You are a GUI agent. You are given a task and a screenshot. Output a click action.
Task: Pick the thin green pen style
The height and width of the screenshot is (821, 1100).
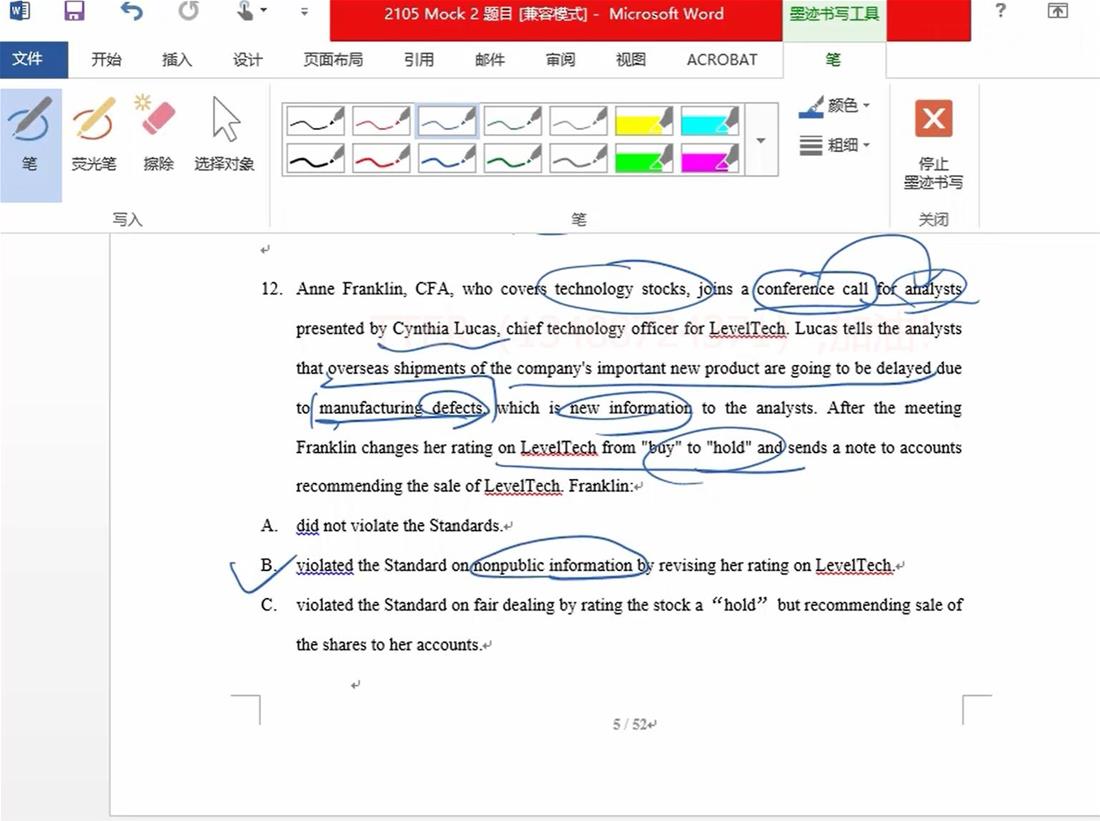tap(513, 121)
